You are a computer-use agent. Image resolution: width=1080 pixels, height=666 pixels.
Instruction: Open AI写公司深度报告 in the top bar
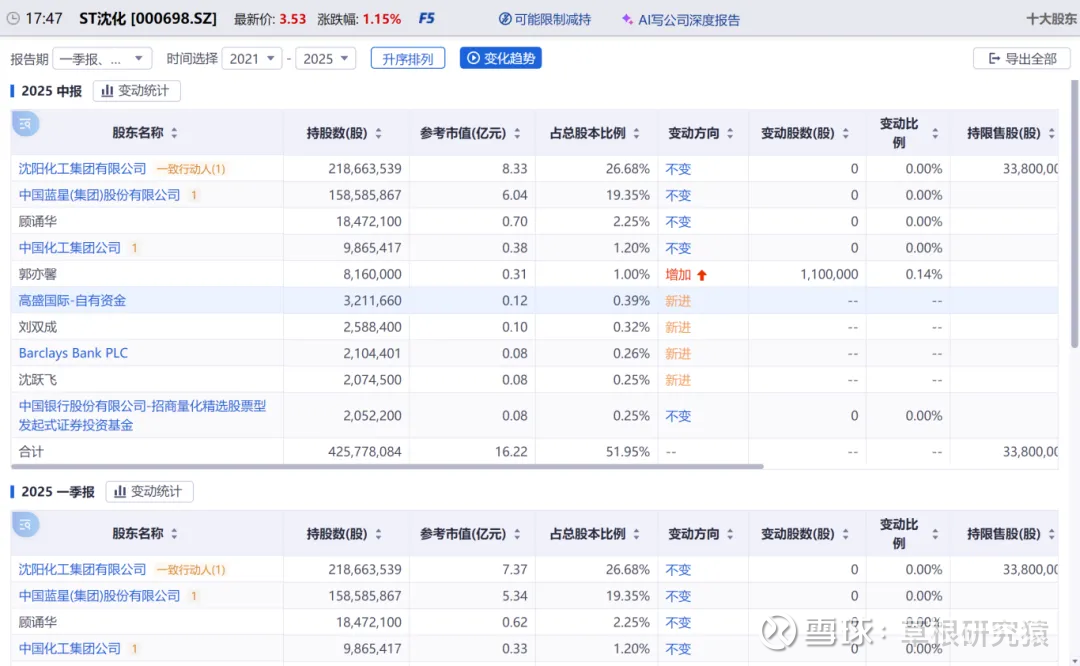pyautogui.click(x=680, y=19)
